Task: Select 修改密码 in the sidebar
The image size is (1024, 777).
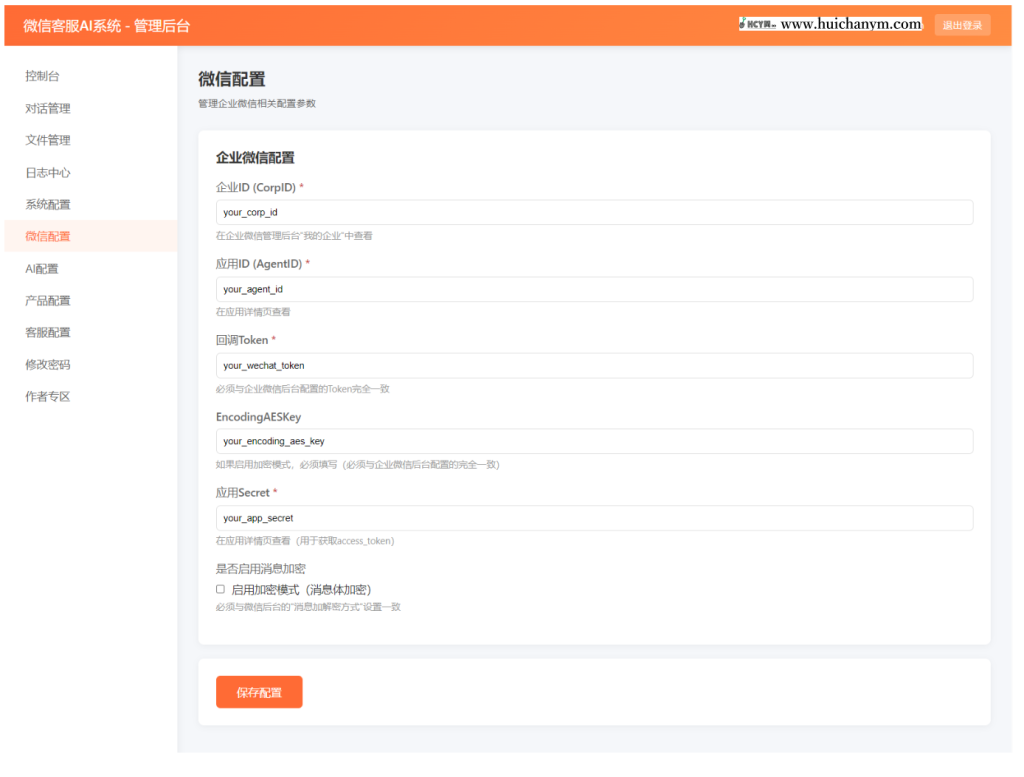Action: point(48,364)
